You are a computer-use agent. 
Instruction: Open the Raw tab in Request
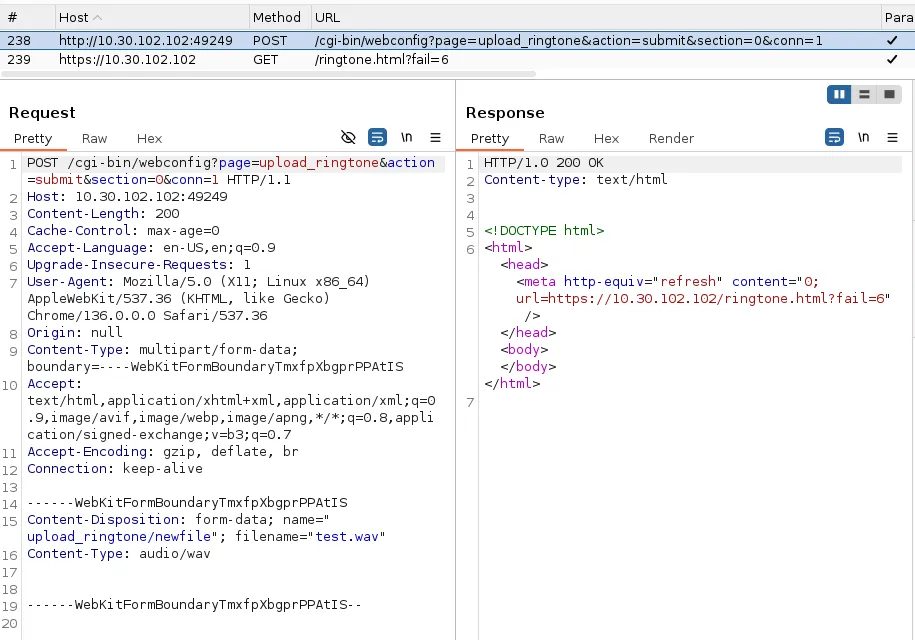95,139
